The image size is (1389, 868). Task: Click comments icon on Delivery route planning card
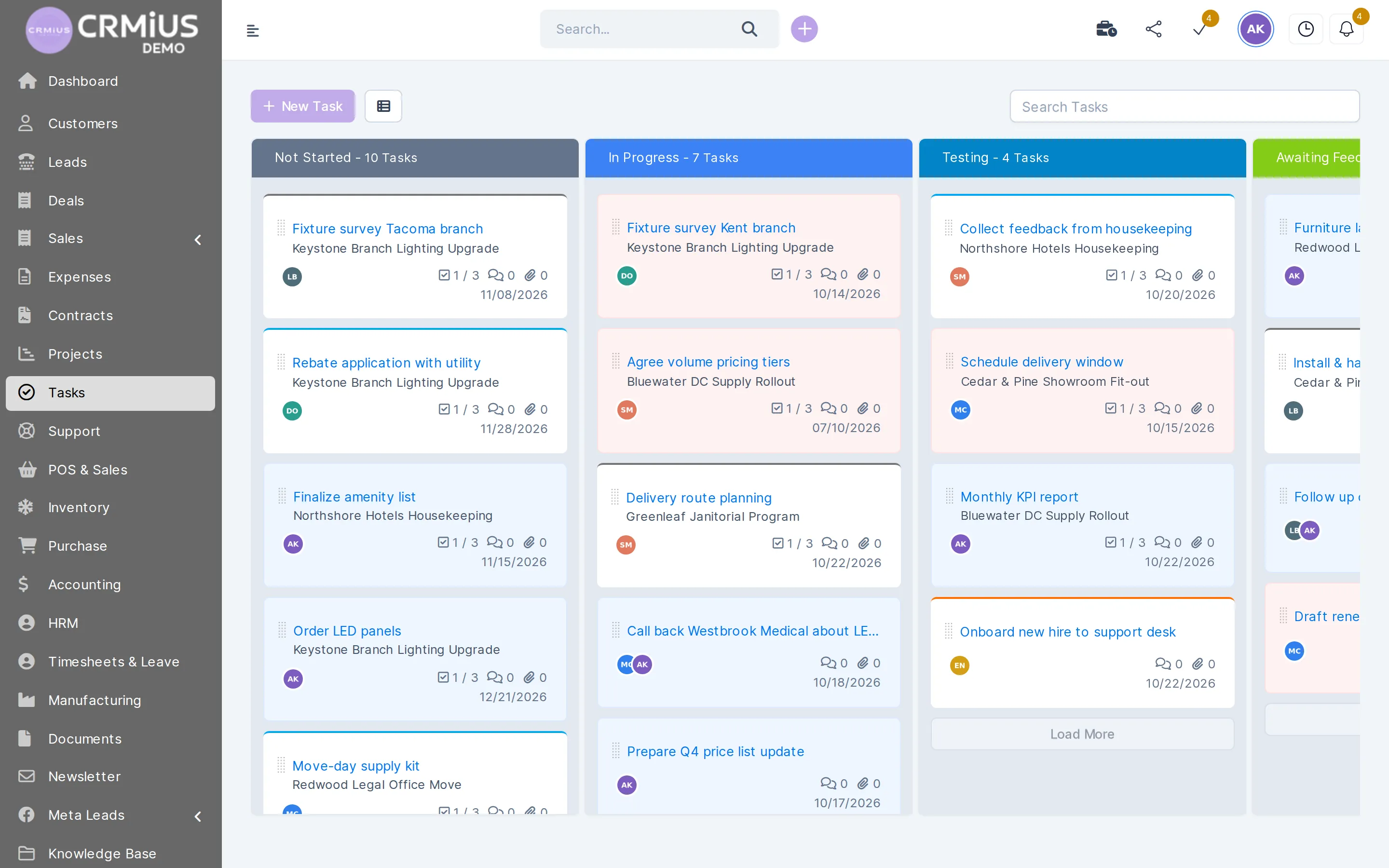point(829,543)
